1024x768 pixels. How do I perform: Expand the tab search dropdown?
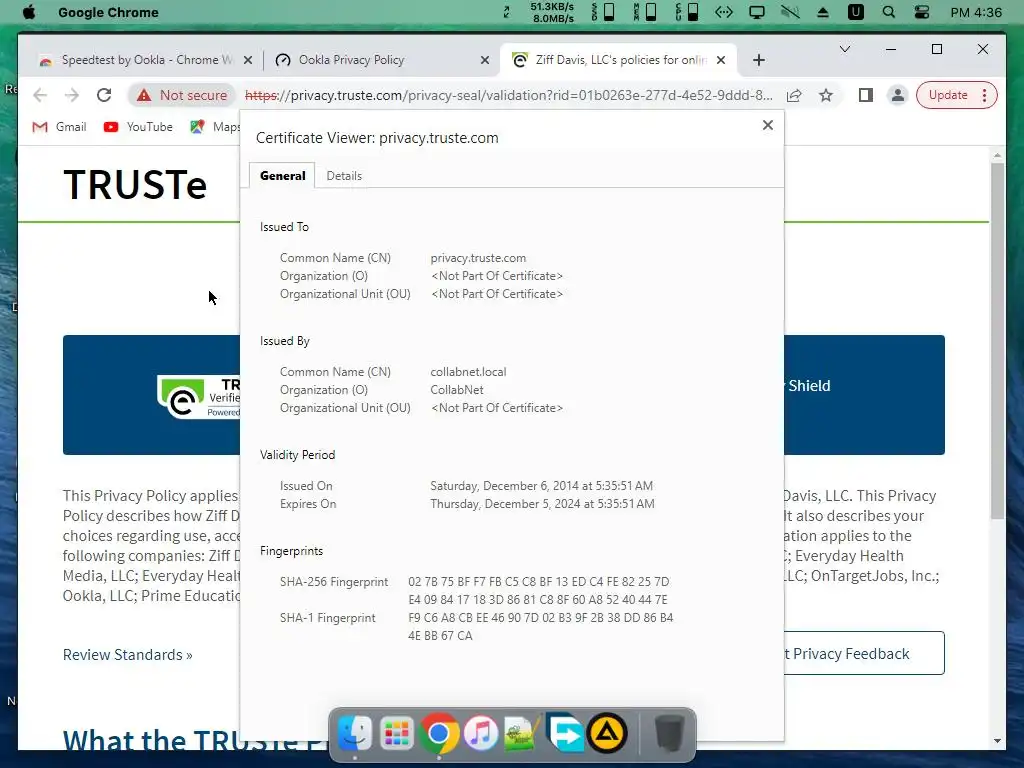click(844, 50)
